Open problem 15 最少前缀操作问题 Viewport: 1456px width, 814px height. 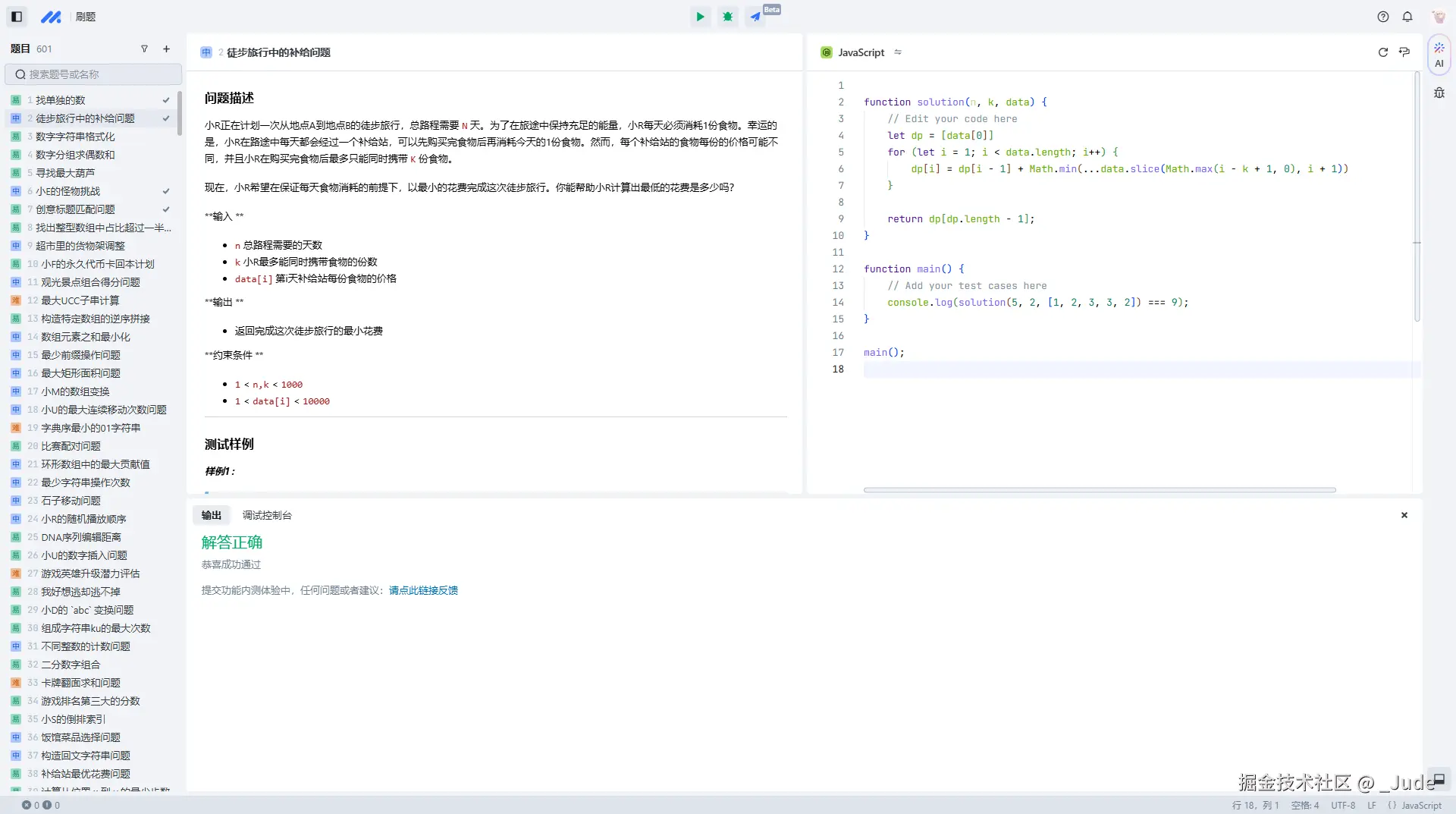pos(91,355)
